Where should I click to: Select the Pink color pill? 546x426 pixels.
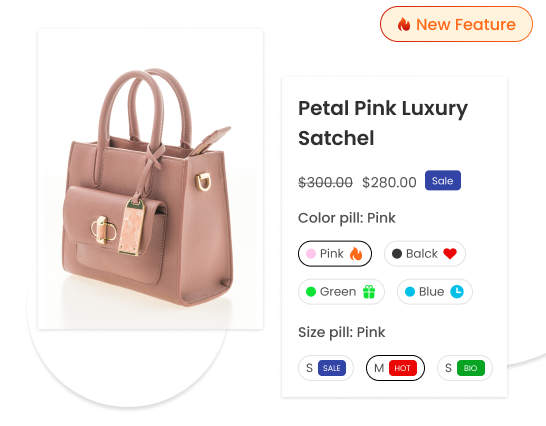(335, 254)
